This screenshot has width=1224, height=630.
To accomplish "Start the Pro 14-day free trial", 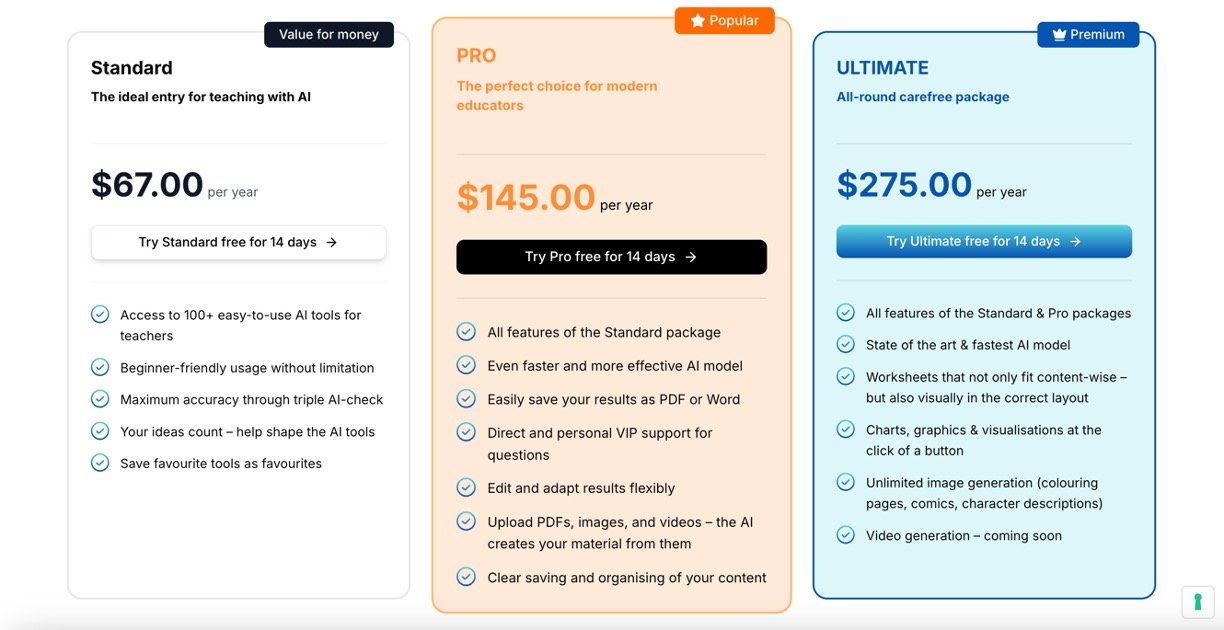I will point(611,257).
